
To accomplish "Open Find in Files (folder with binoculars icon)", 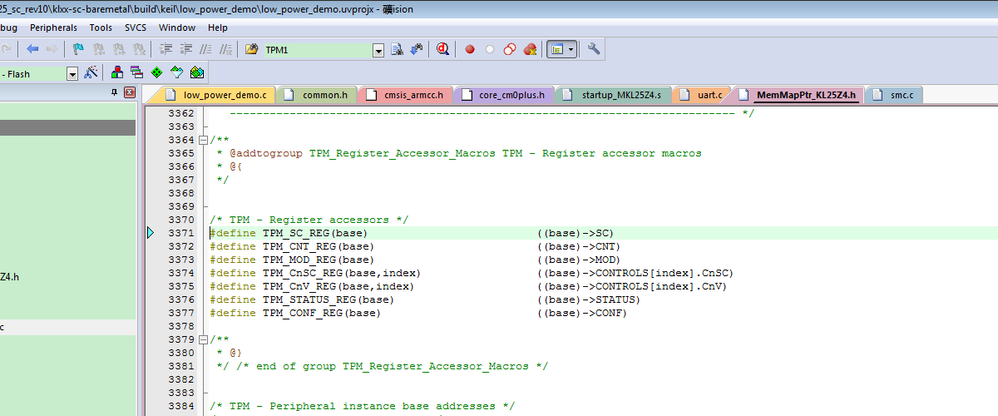I will pyautogui.click(x=251, y=49).
